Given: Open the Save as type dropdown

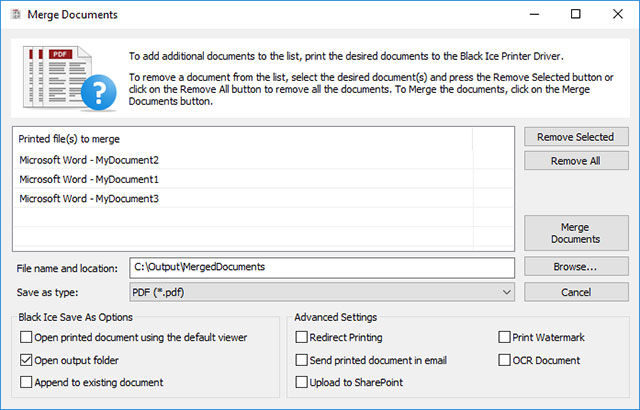Looking at the screenshot, I should [x=322, y=292].
